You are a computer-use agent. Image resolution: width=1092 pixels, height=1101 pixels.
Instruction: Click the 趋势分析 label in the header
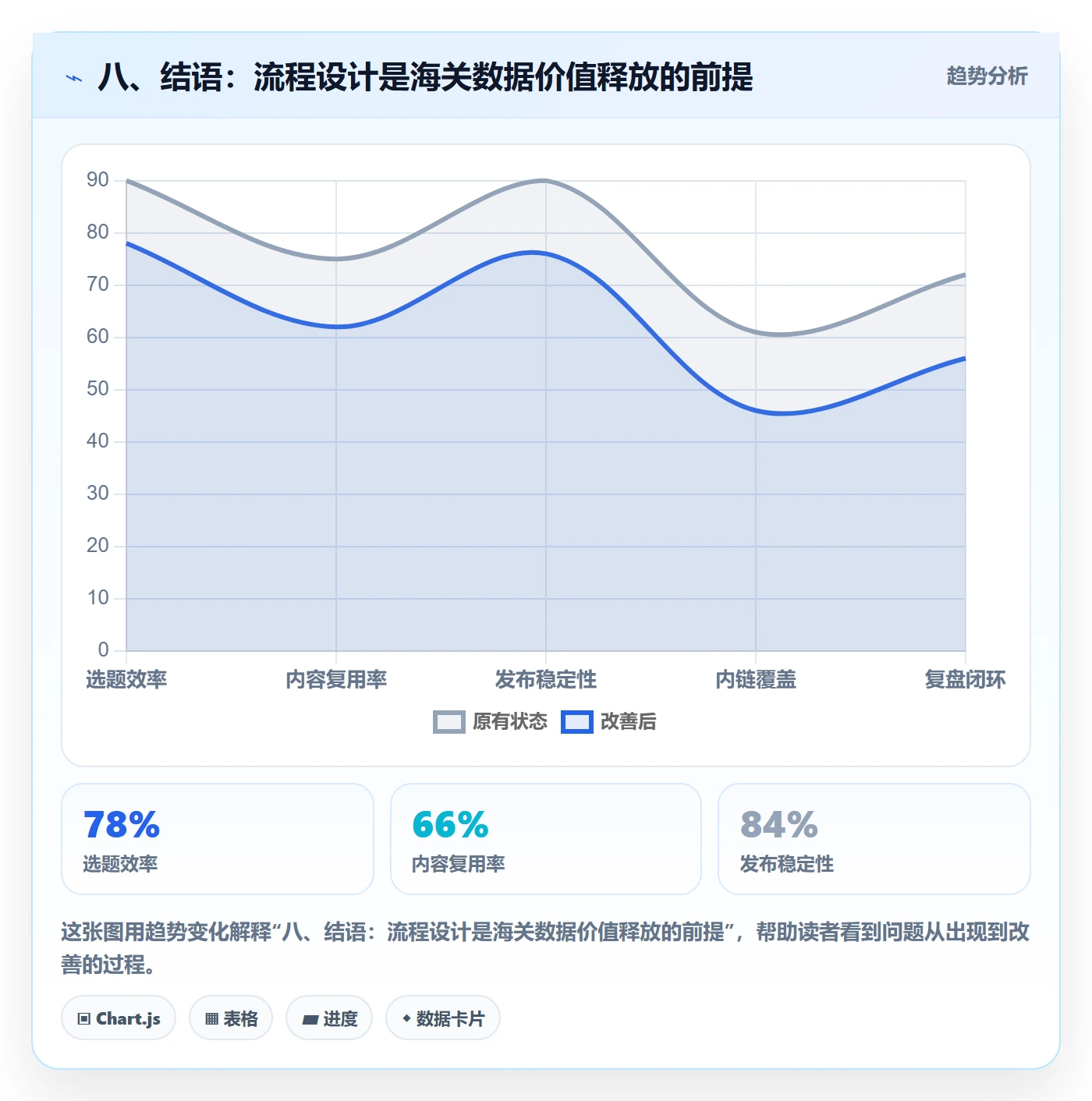(987, 76)
